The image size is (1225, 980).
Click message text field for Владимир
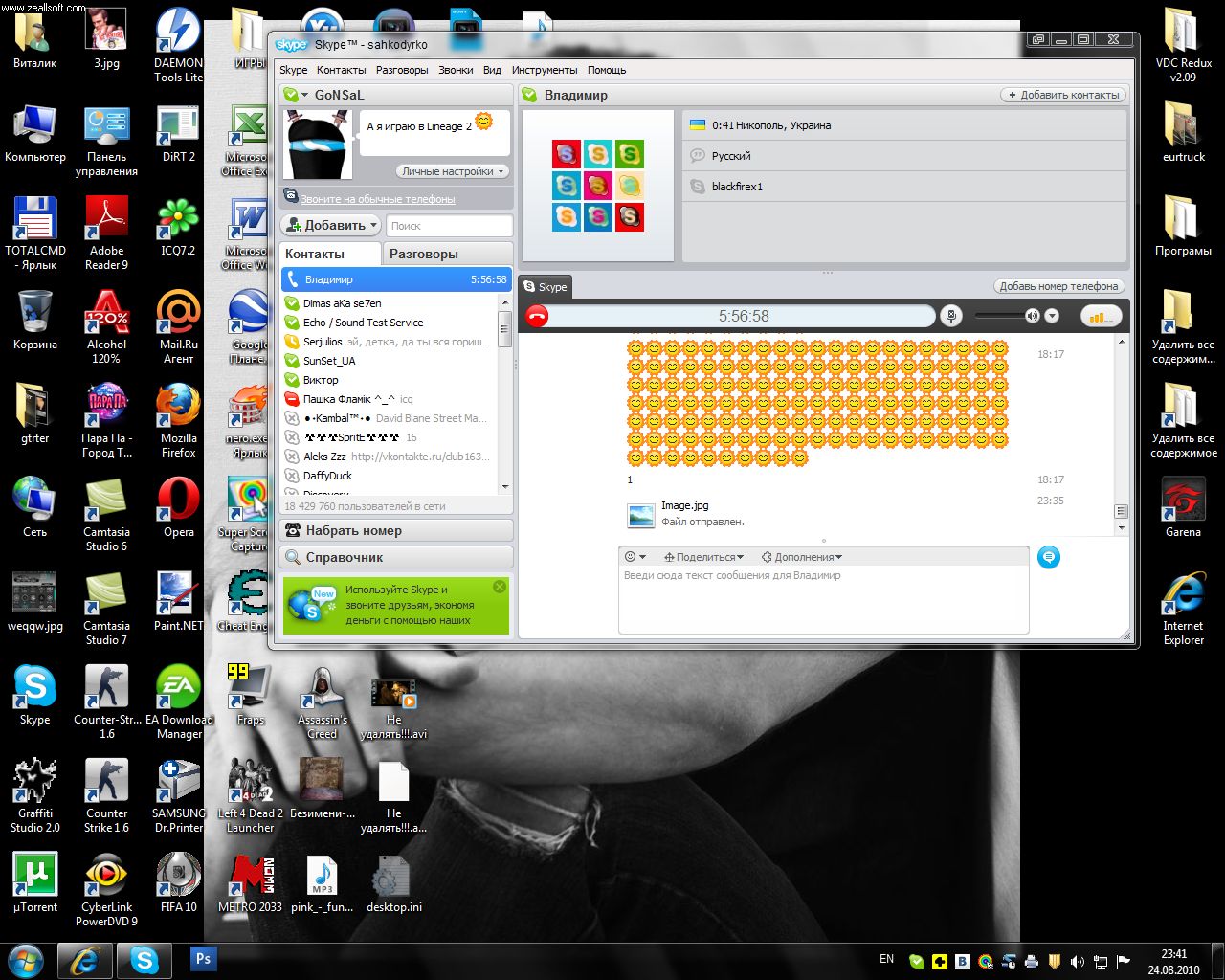click(823, 599)
